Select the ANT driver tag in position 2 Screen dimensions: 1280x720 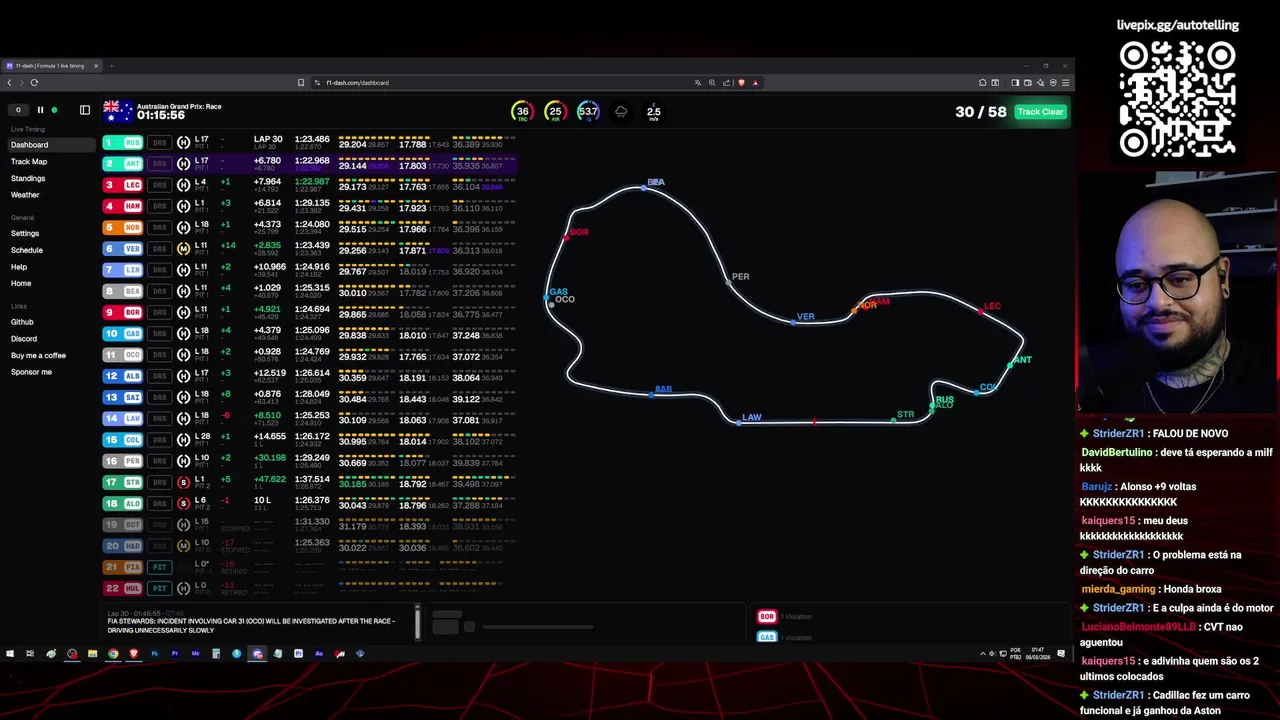(x=124, y=164)
